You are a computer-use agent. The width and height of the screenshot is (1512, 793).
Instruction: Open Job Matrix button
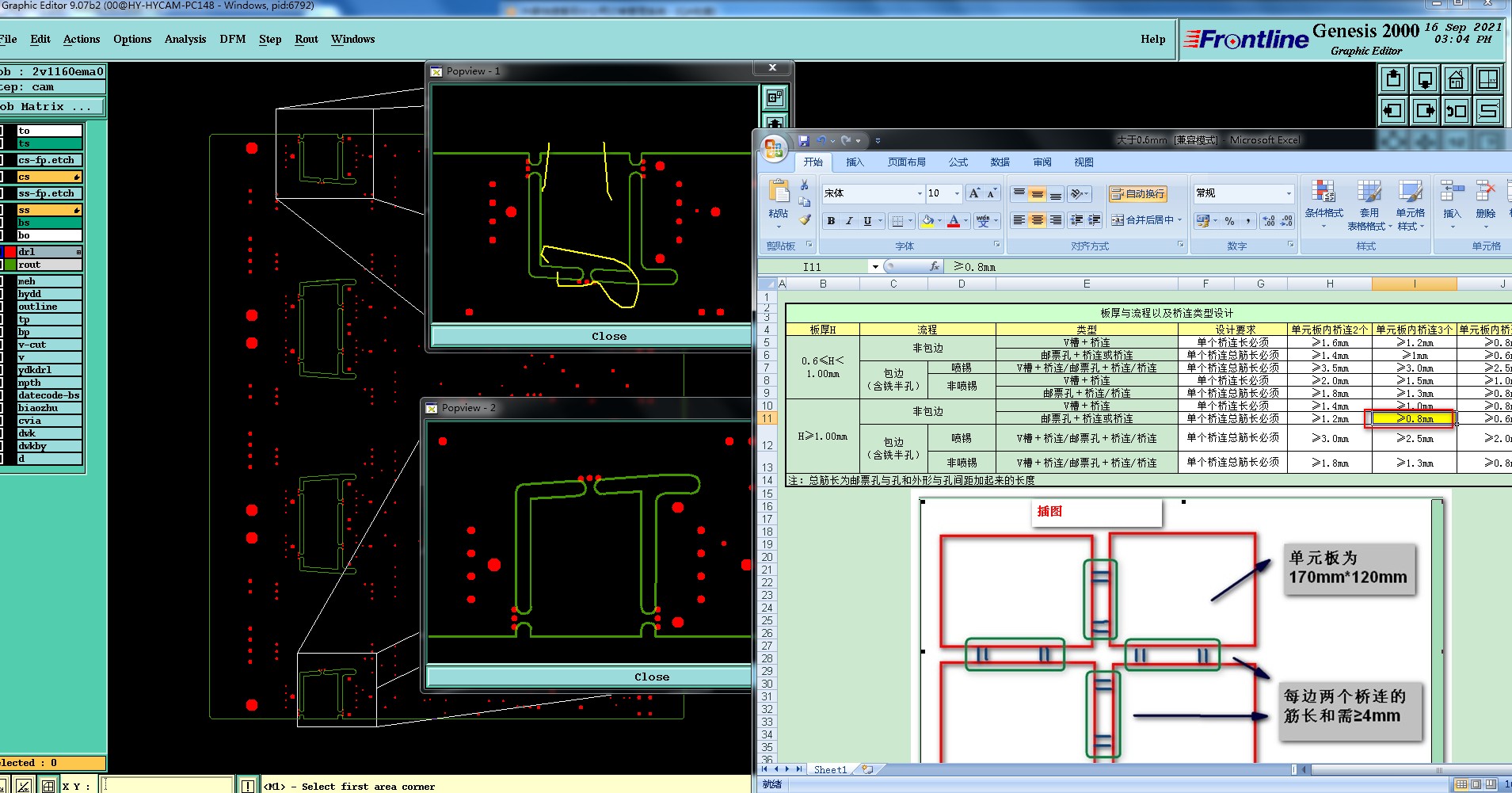pyautogui.click(x=52, y=106)
